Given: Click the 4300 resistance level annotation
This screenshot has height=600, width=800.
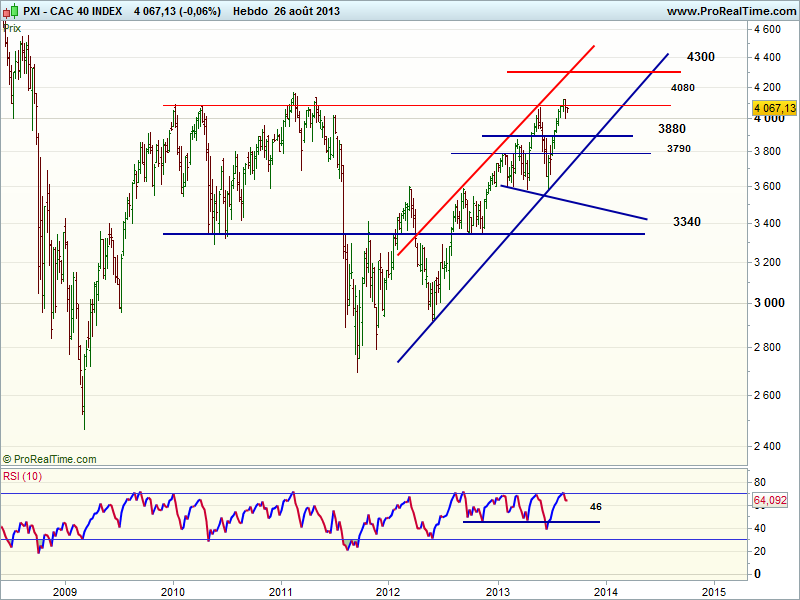Looking at the screenshot, I should (x=700, y=57).
